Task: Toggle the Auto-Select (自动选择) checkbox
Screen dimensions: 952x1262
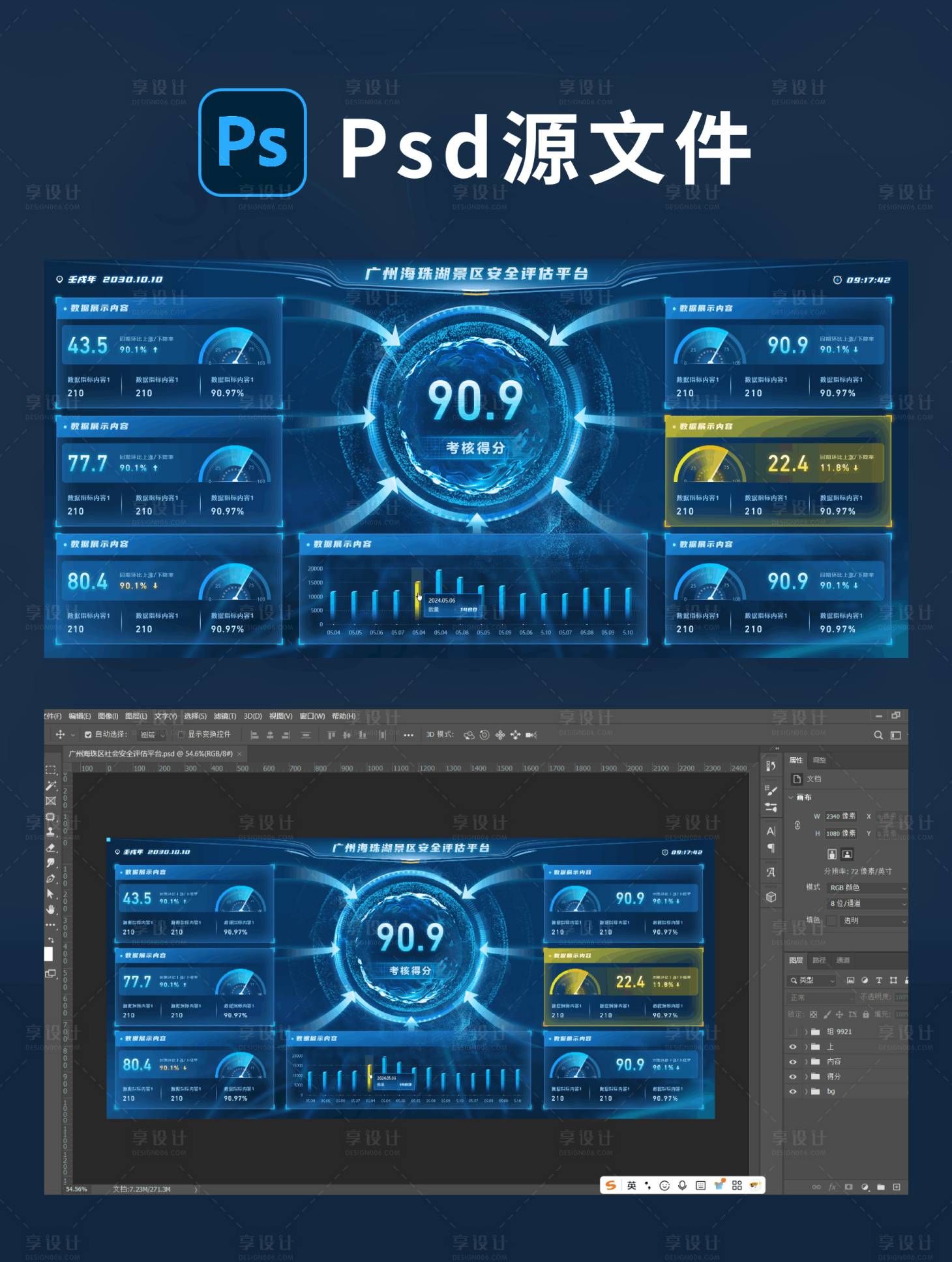Action: (x=88, y=734)
